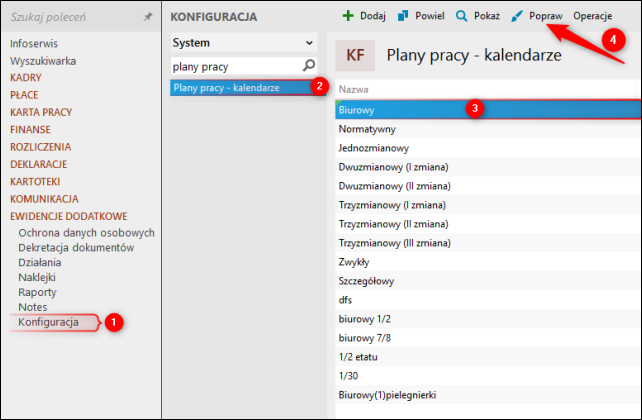Collapse the EWIDENCJE DODATKOWE section
642x420 pixels.
[69, 216]
